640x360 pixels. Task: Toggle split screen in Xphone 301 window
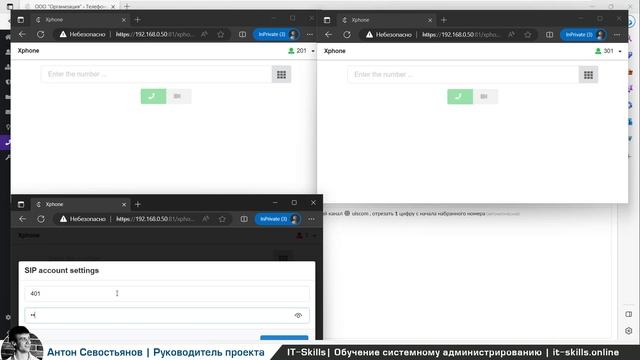point(549,35)
